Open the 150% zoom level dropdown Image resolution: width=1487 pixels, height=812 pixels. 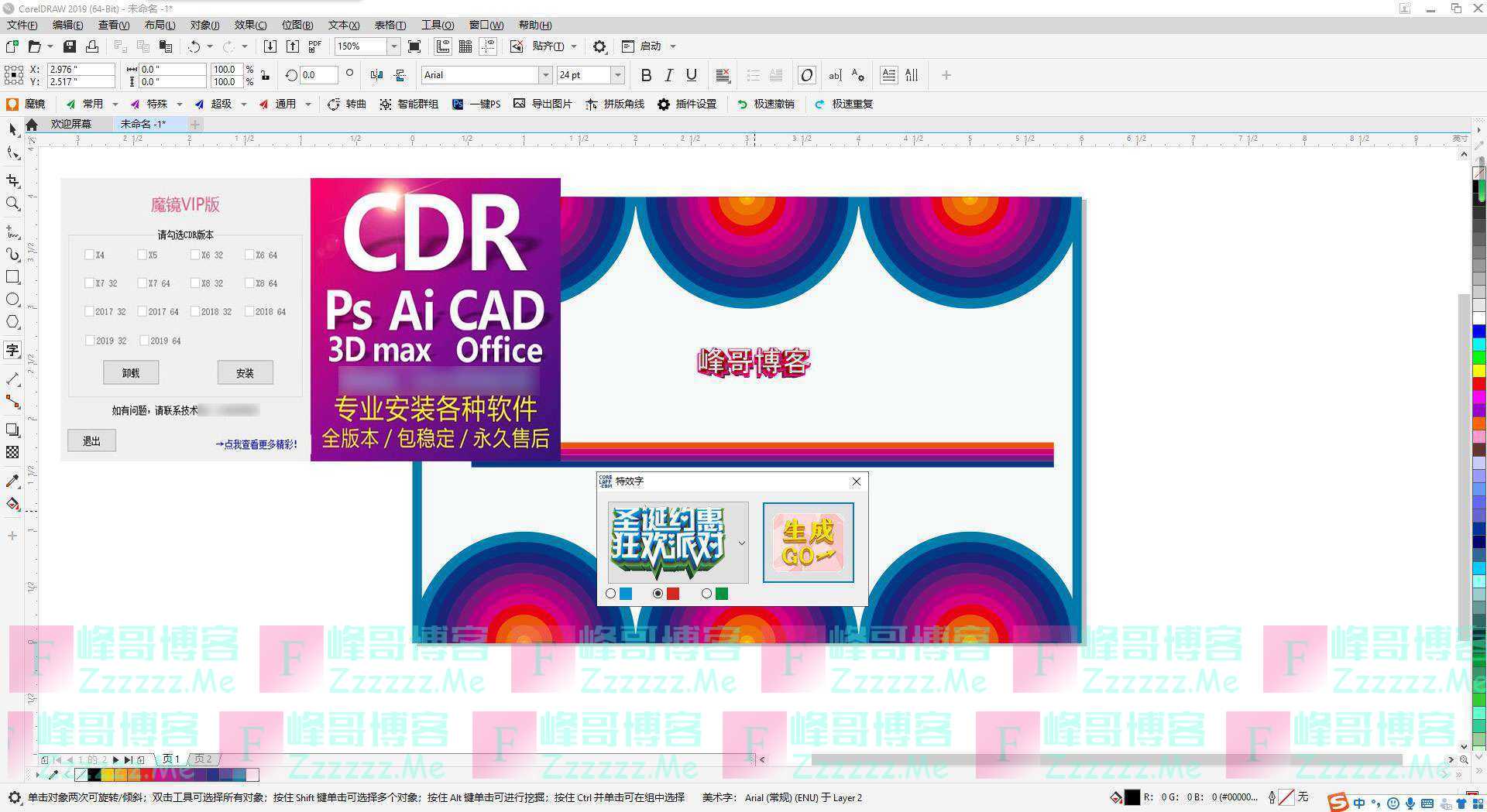[x=393, y=46]
